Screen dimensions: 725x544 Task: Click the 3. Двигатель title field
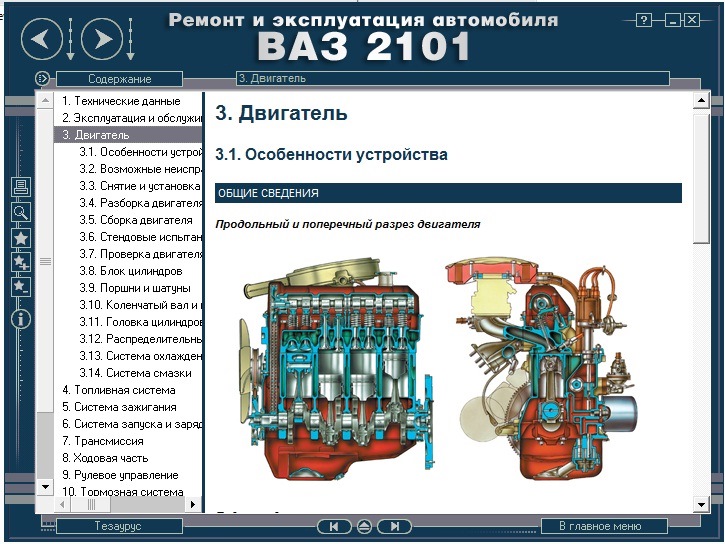click(453, 79)
